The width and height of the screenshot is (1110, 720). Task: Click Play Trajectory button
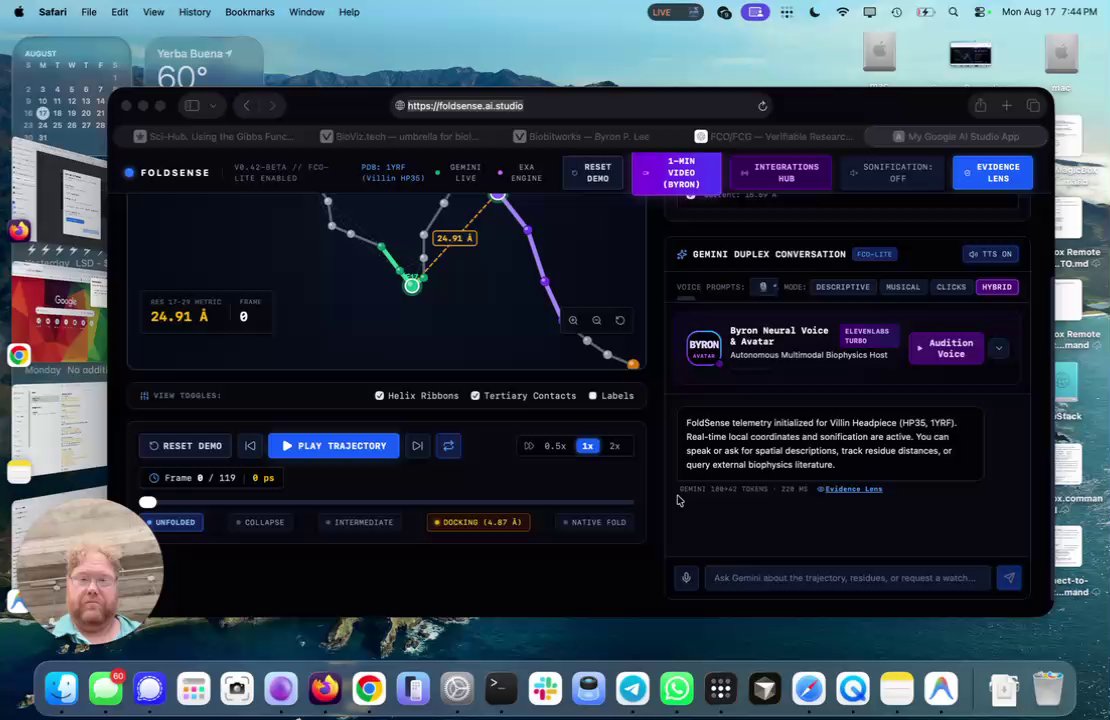coord(333,446)
